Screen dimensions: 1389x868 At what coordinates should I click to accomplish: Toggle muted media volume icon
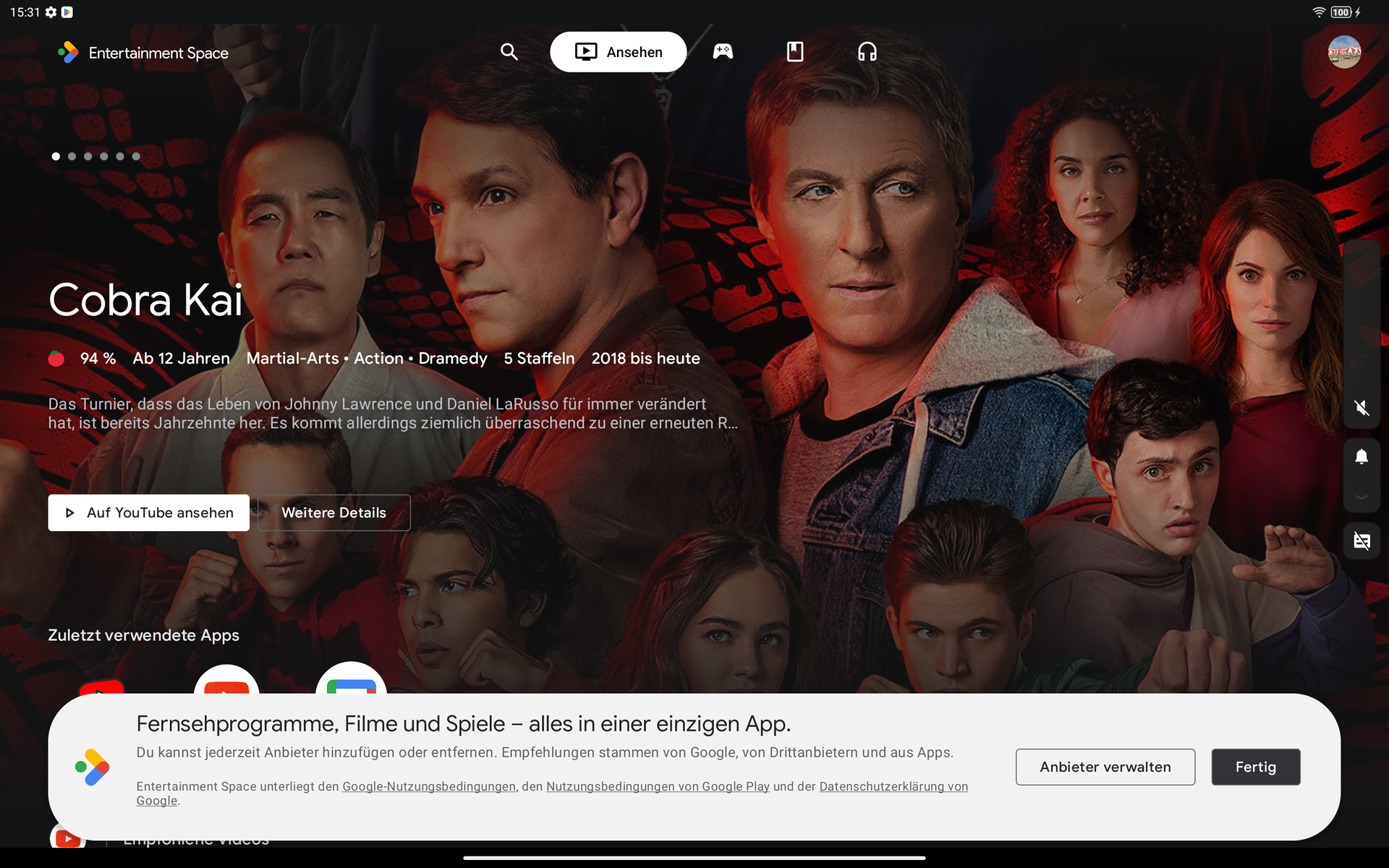click(1362, 408)
